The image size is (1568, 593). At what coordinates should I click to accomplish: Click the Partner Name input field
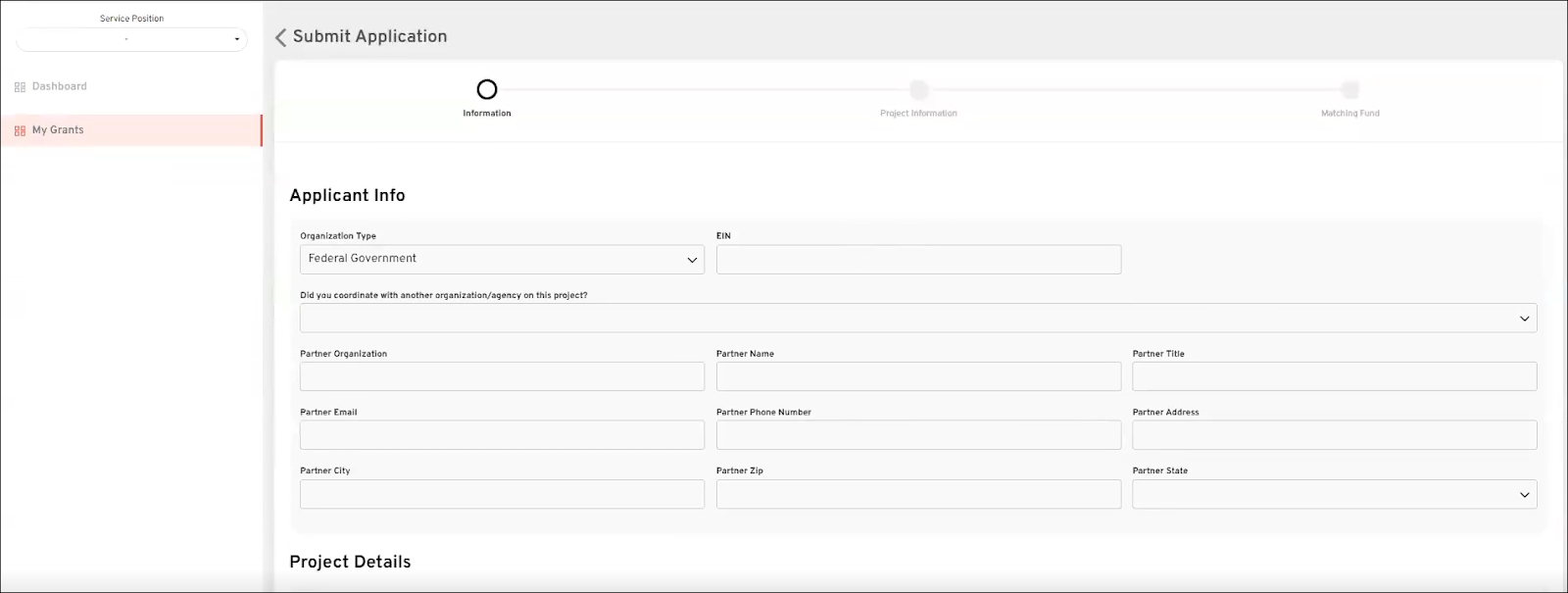pos(918,377)
